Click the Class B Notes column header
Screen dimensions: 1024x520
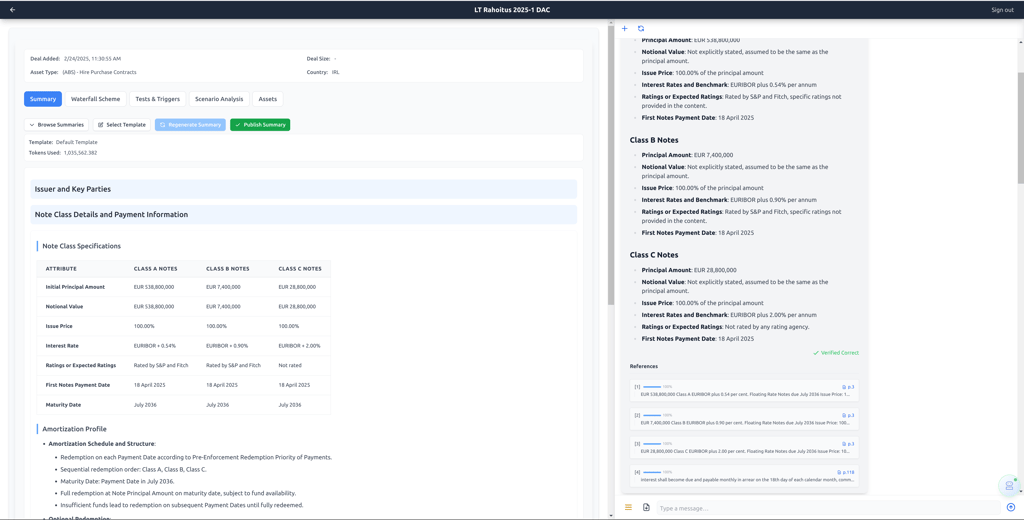[x=228, y=268]
